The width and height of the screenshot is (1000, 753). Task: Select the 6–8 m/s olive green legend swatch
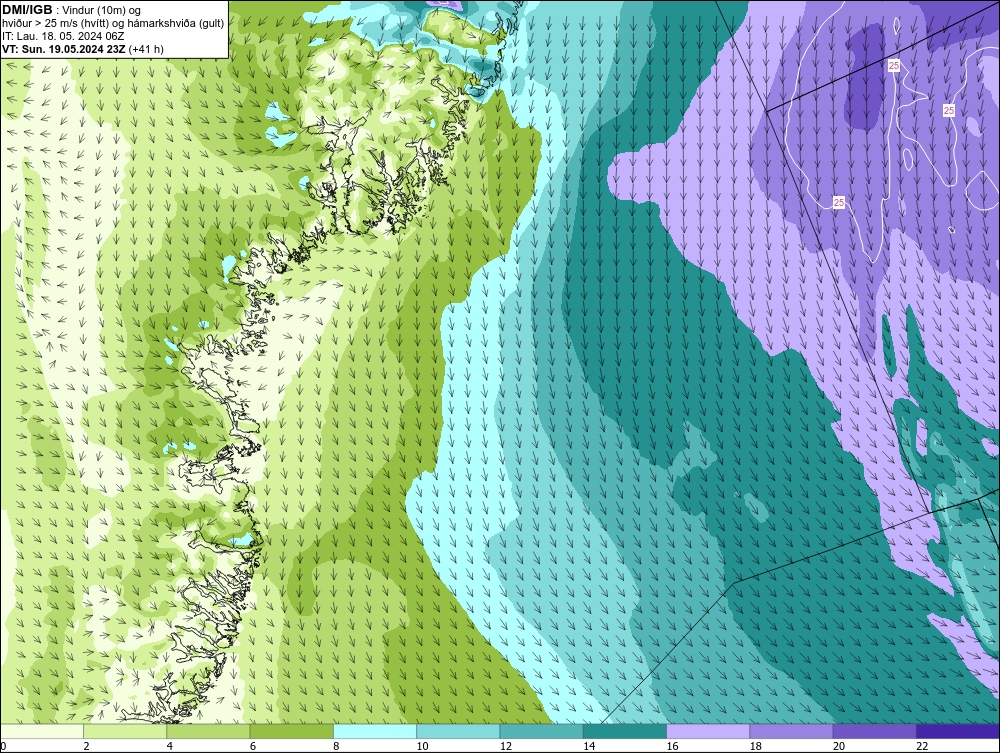(291, 731)
